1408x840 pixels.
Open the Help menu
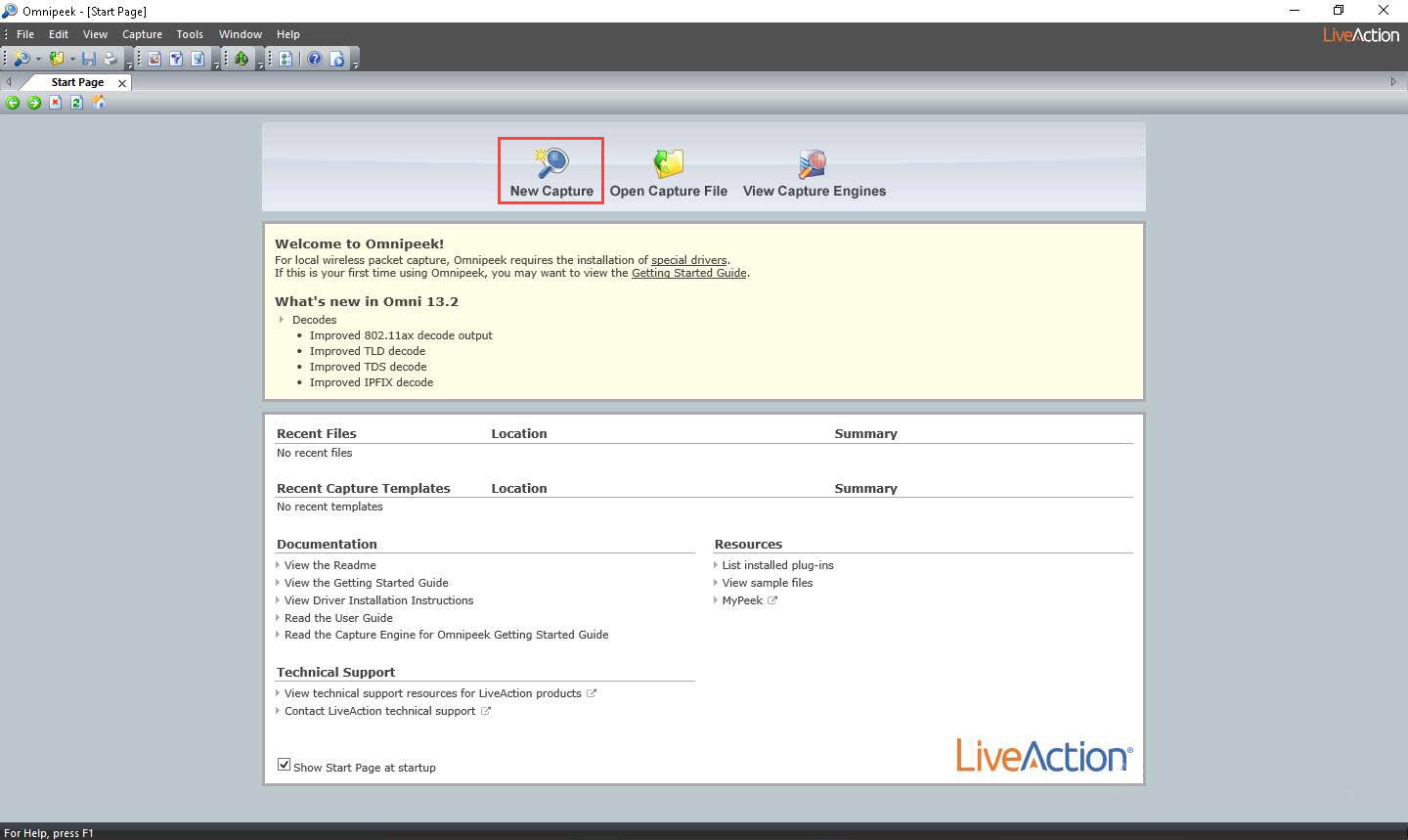pos(287,34)
